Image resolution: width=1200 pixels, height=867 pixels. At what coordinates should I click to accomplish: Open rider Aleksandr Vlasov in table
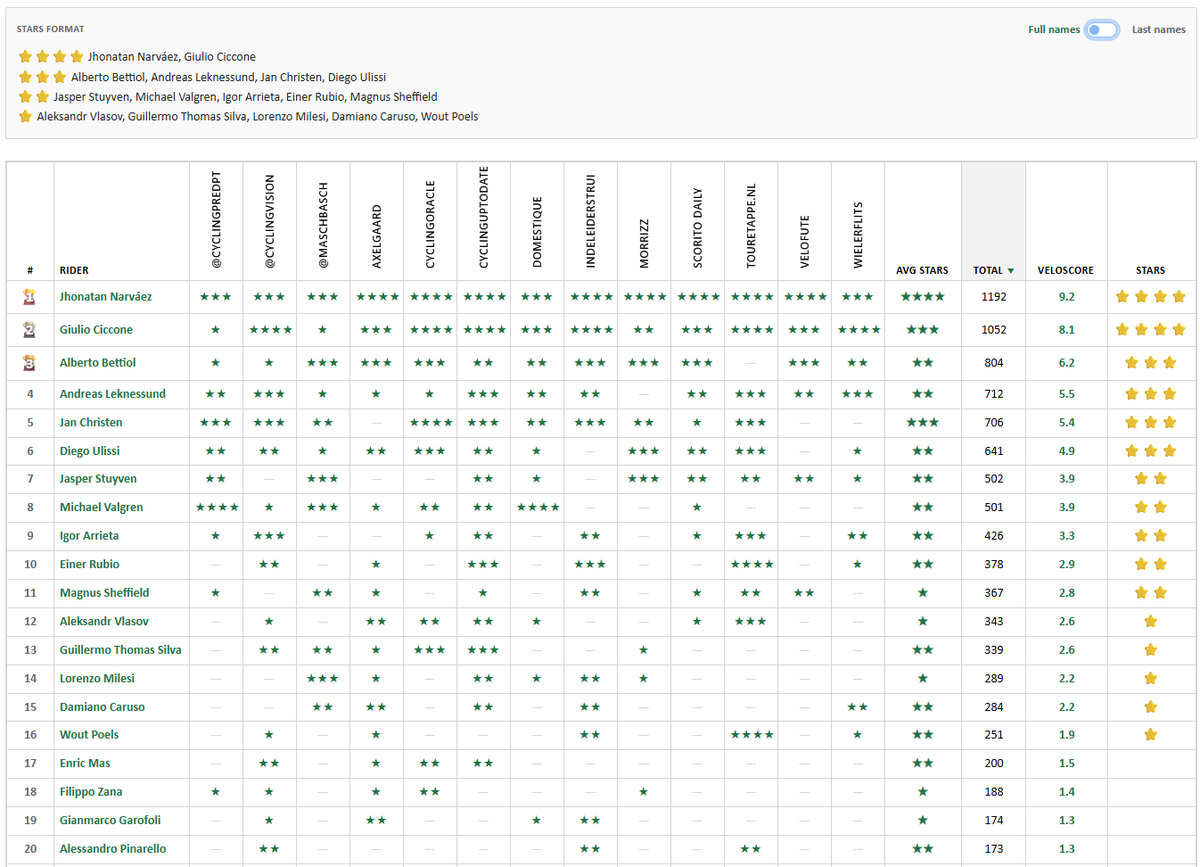tap(104, 621)
